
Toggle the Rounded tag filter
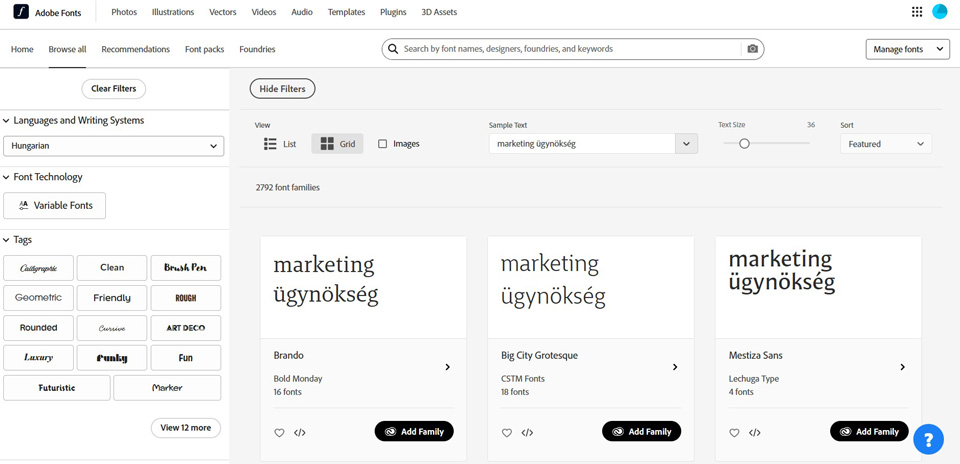click(39, 328)
